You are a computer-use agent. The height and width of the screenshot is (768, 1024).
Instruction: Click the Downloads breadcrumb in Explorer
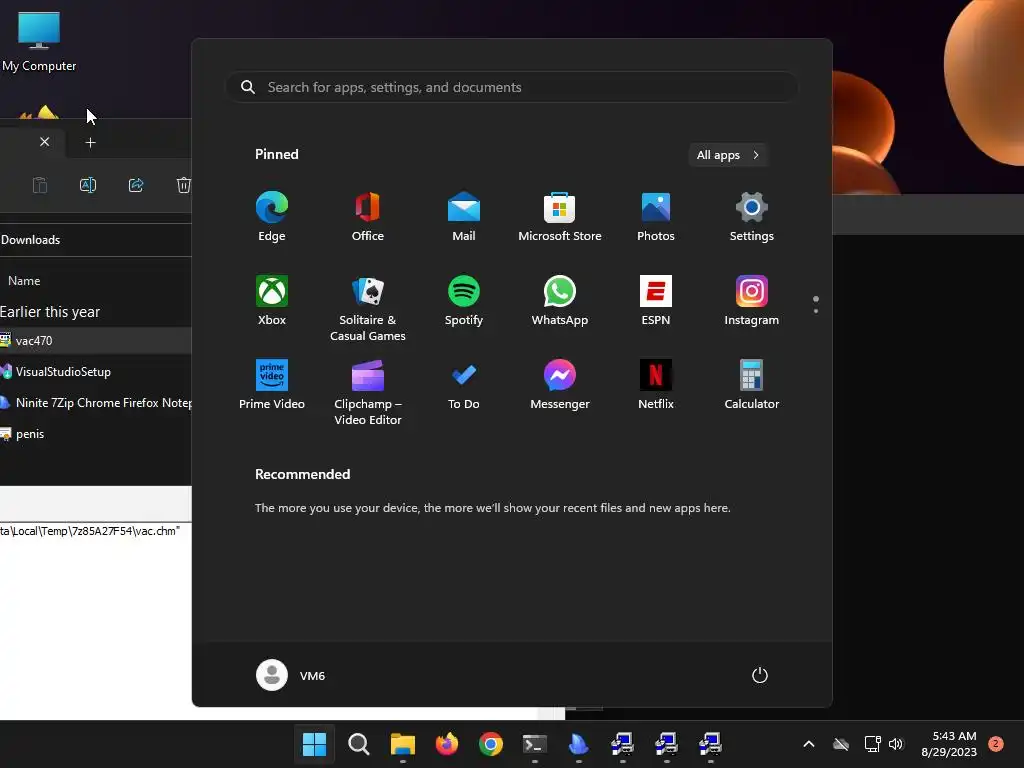[31, 240]
